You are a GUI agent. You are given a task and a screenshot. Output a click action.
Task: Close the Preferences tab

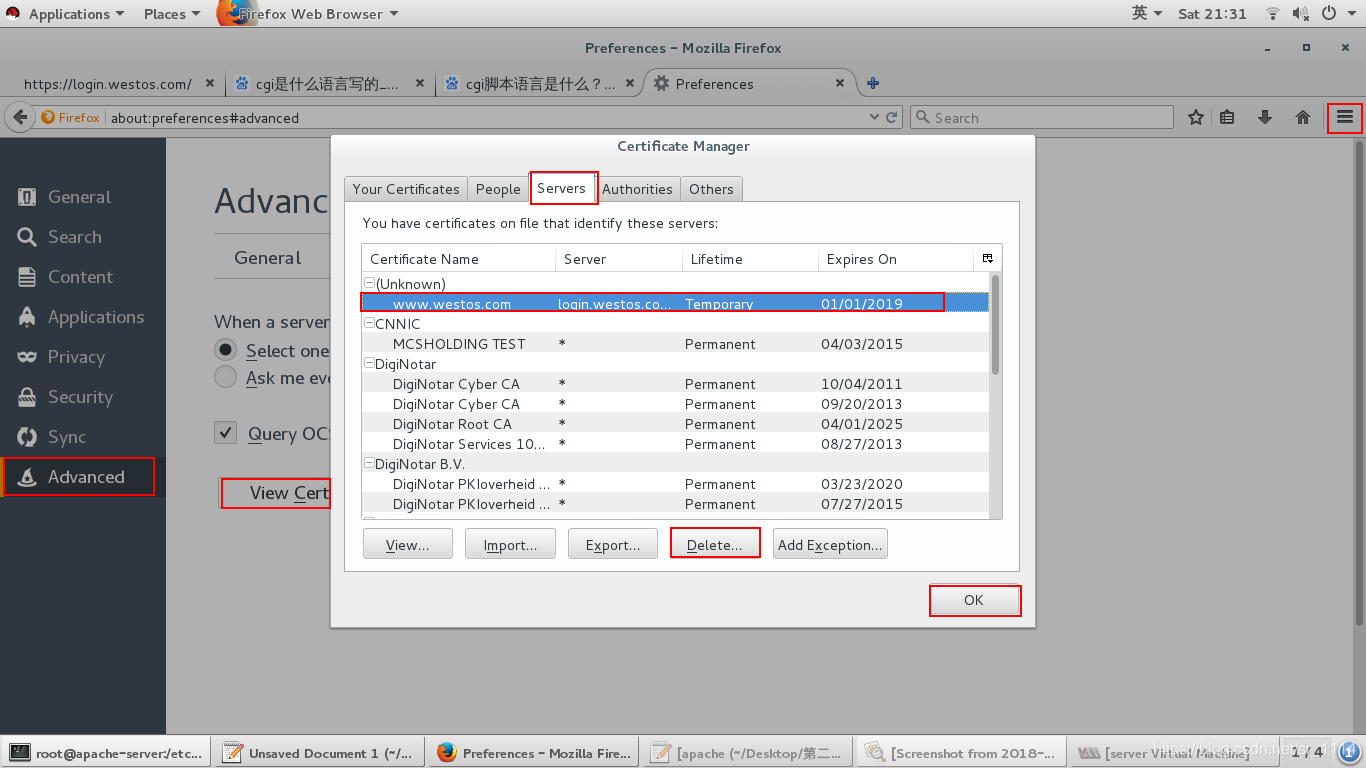[x=840, y=84]
